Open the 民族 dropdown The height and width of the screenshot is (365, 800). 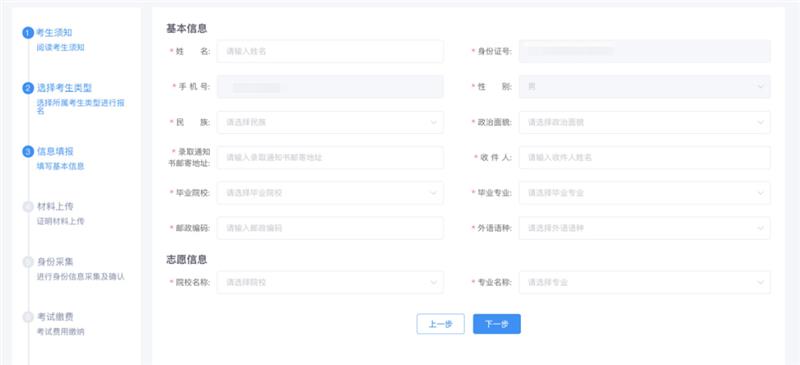tap(330, 123)
